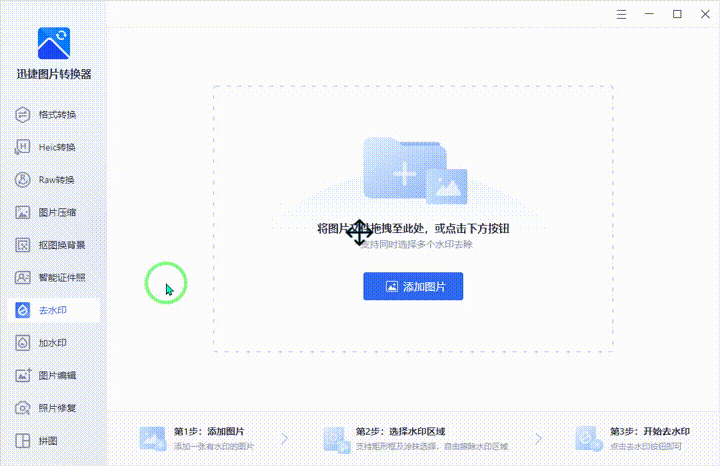This screenshot has height=466, width=720.
Task: Switch to the Heic转换 label
Action: point(57,147)
